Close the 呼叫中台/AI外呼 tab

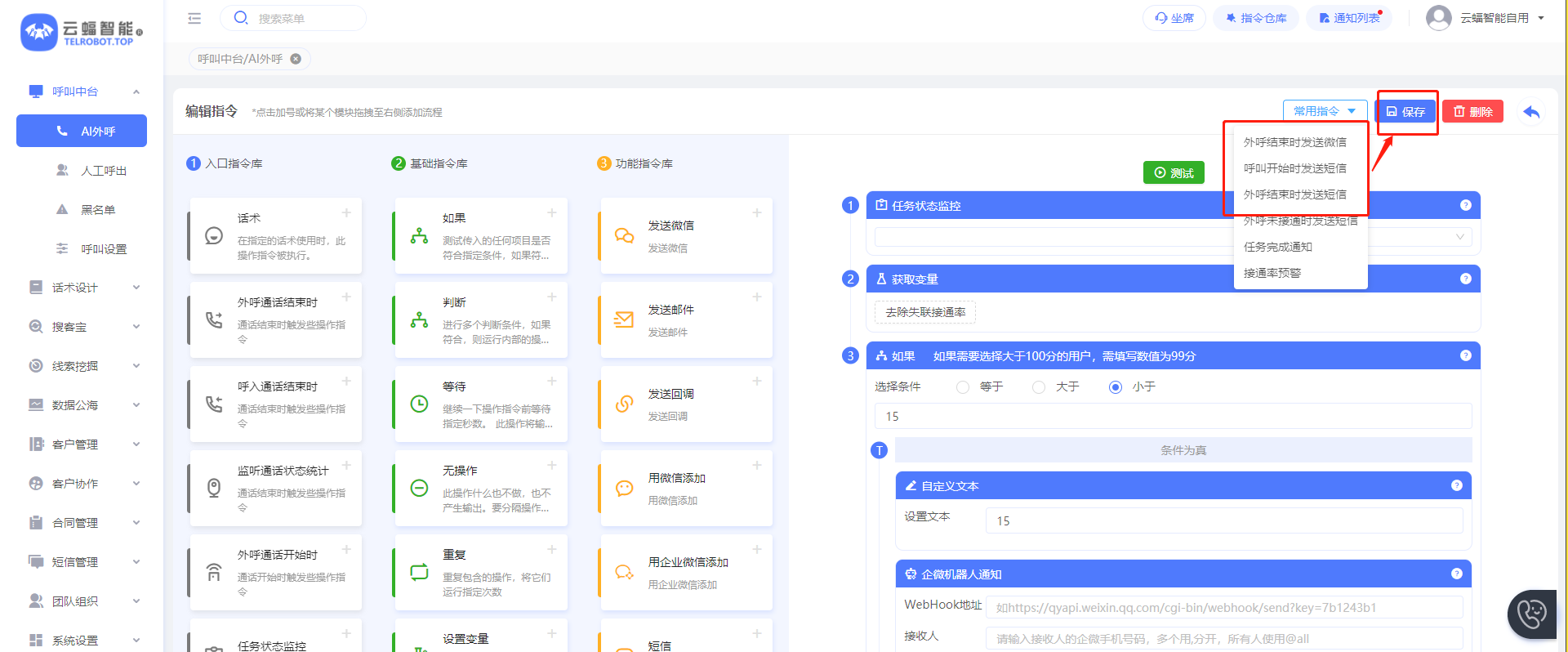click(x=296, y=59)
